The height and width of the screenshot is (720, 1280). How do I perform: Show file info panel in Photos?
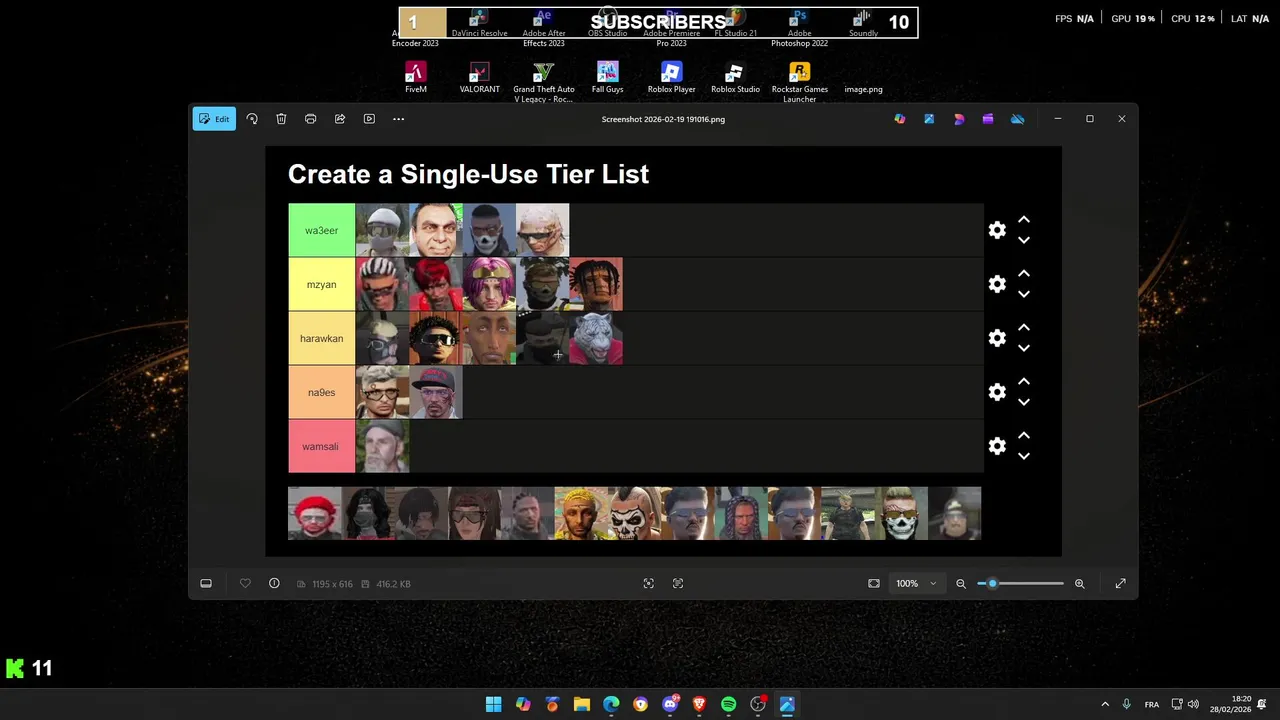point(274,584)
